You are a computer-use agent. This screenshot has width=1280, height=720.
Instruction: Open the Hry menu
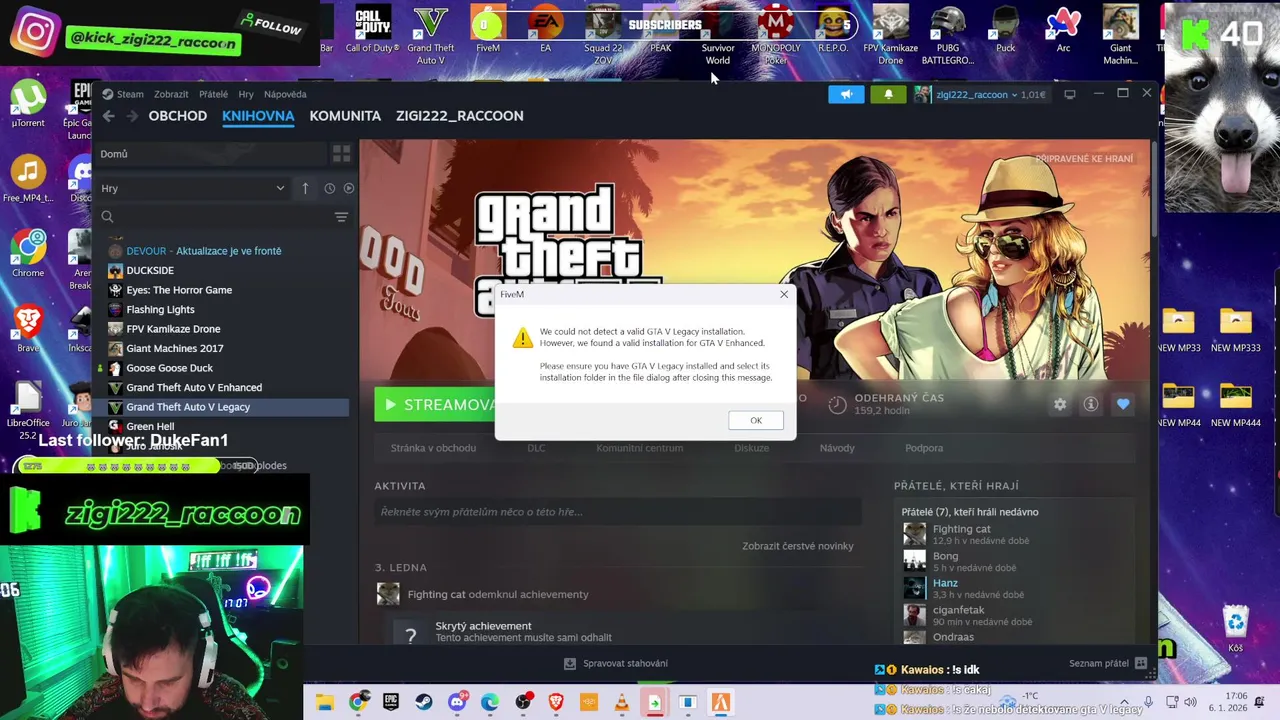246,94
